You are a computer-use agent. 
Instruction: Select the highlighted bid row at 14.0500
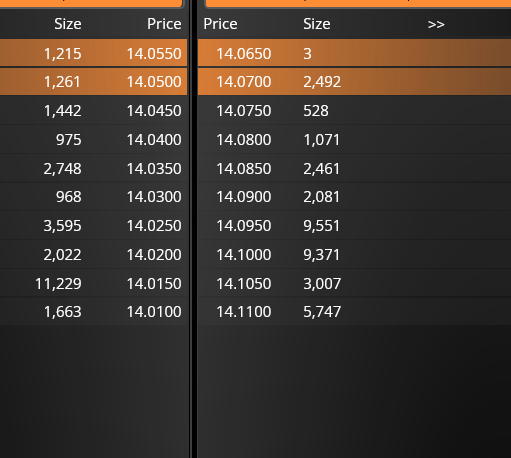pos(93,82)
